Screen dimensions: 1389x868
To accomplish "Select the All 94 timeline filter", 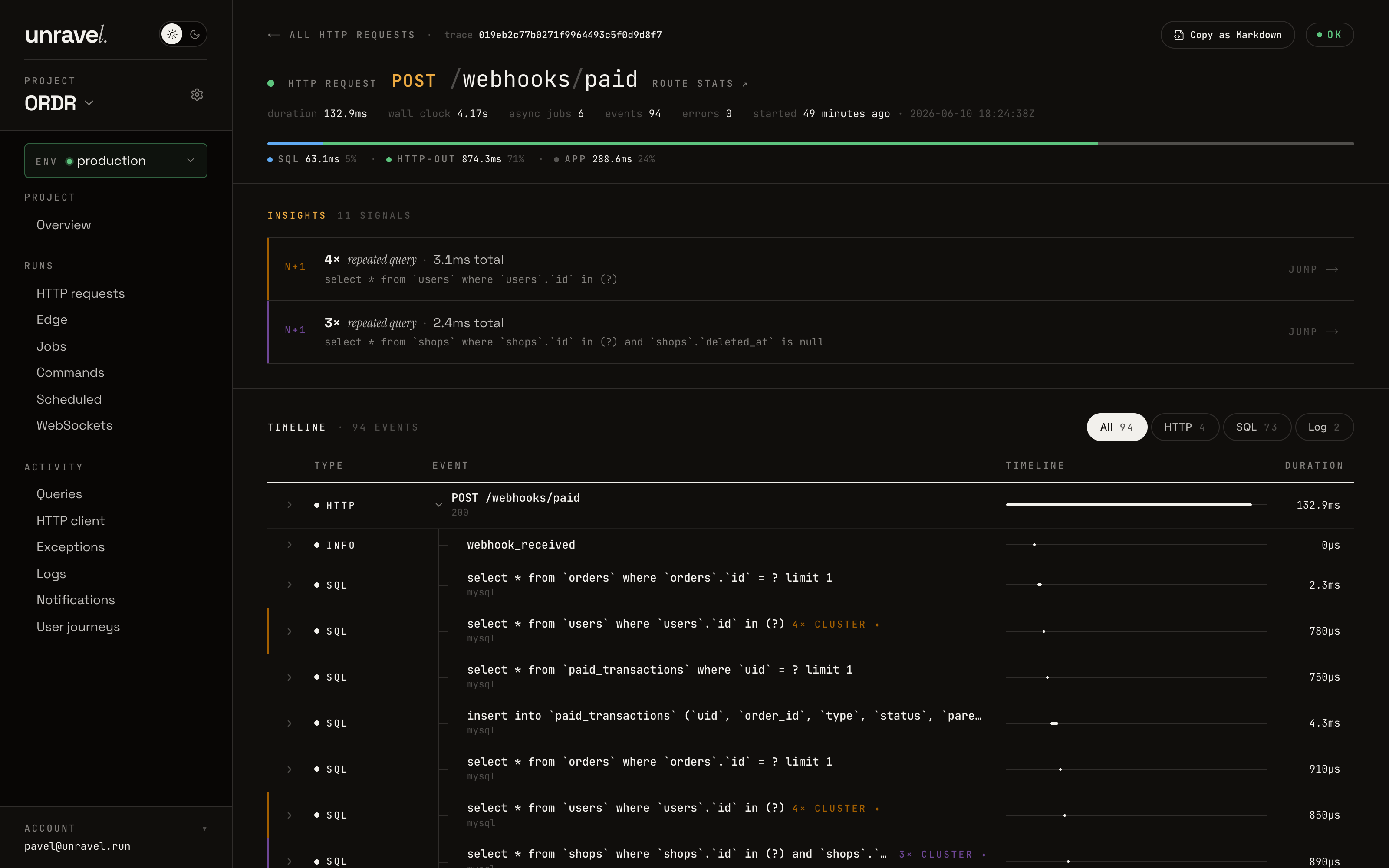I will point(1116,427).
